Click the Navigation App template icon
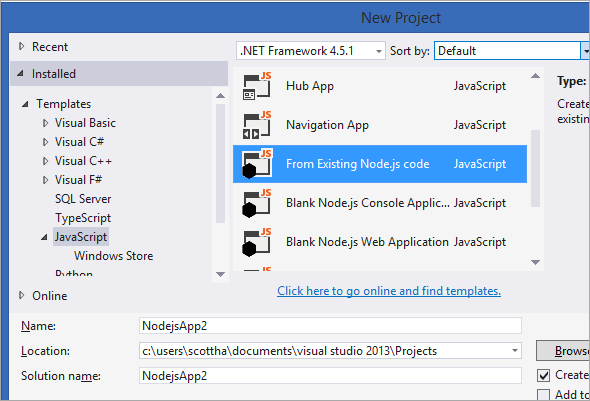 (x=257, y=125)
